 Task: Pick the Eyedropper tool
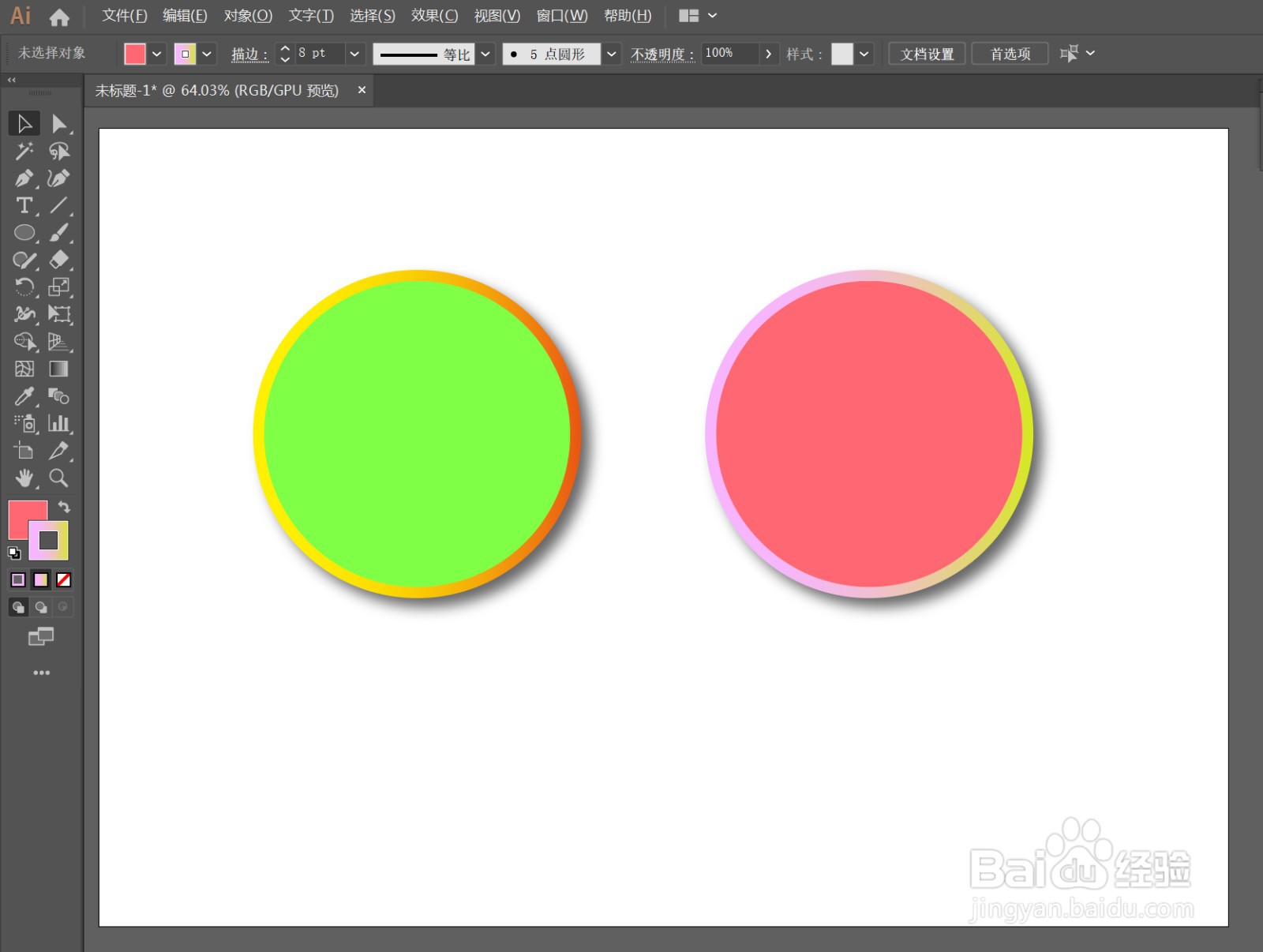coord(24,396)
